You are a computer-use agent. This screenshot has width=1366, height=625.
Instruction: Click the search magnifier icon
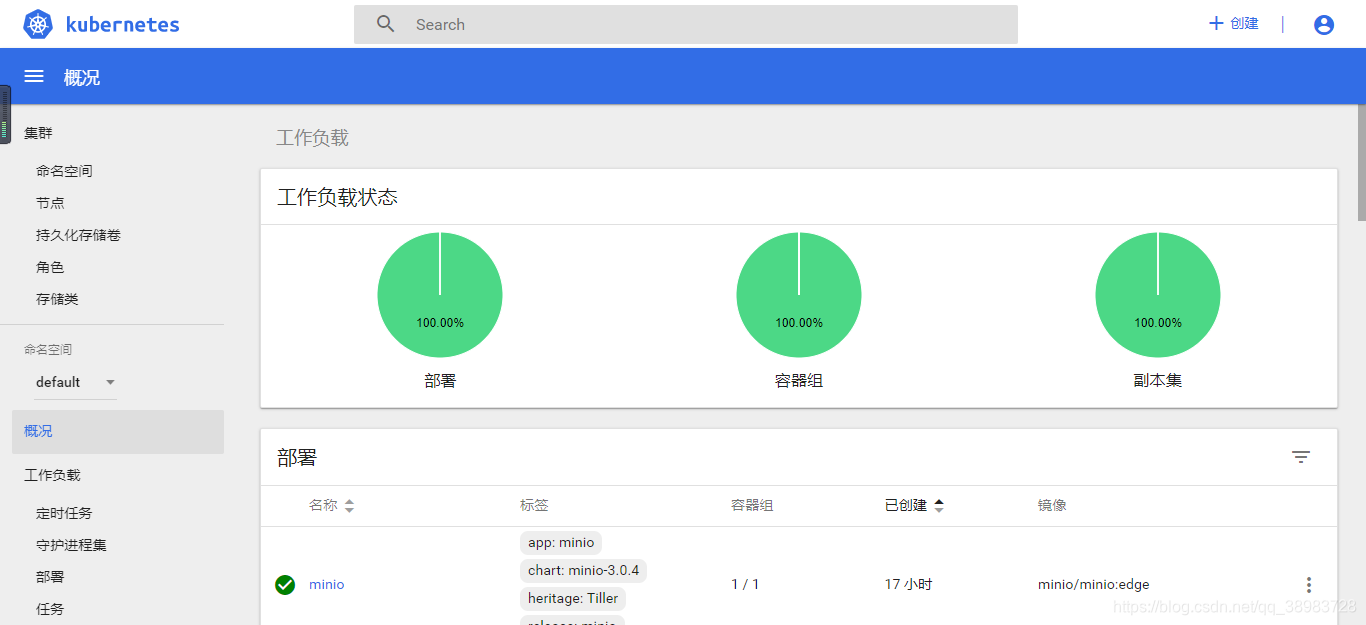pyautogui.click(x=385, y=24)
